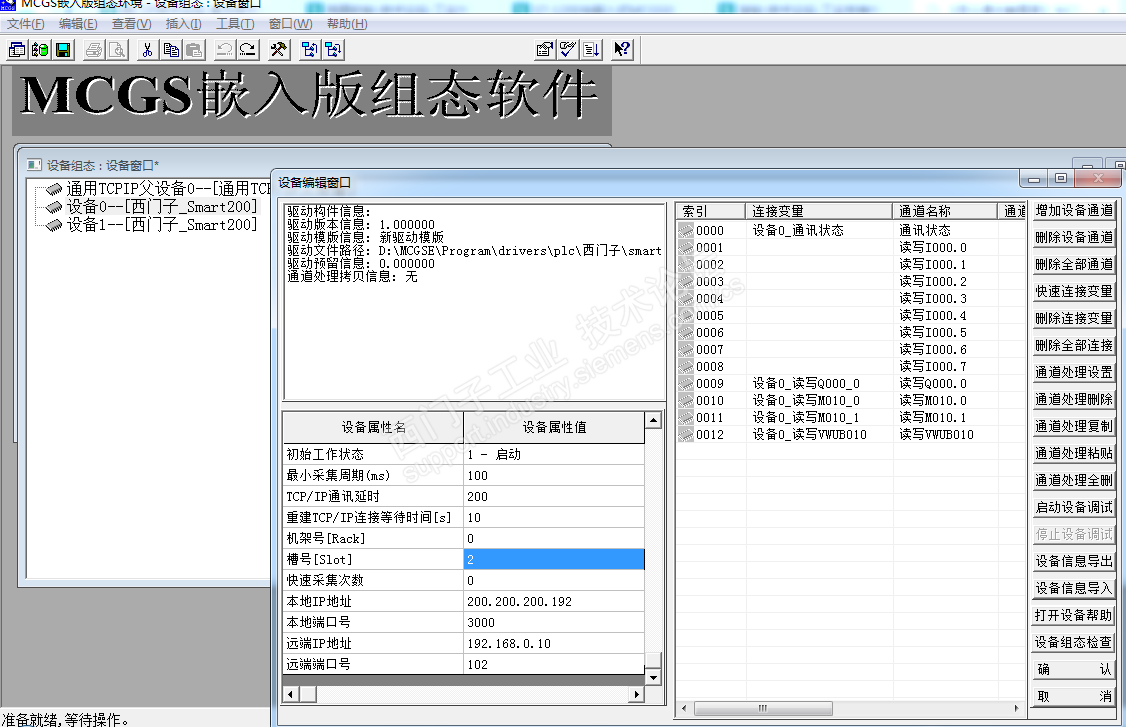Open the 编辑(E) menu
This screenshot has height=727, width=1126.
pyautogui.click(x=78, y=24)
